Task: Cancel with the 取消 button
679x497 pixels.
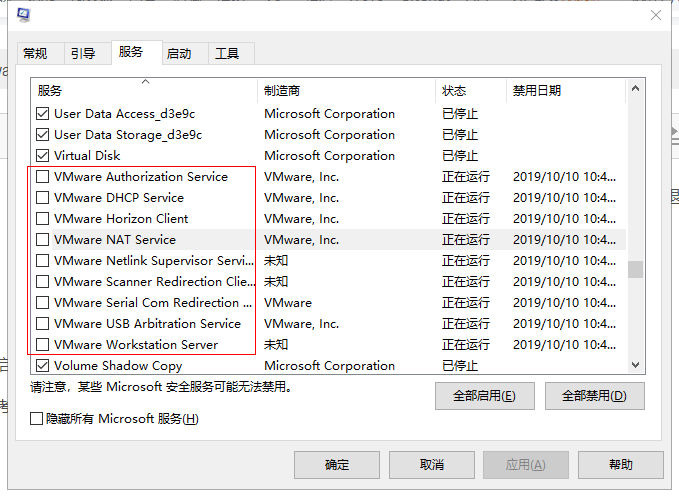Action: pyautogui.click(x=432, y=465)
